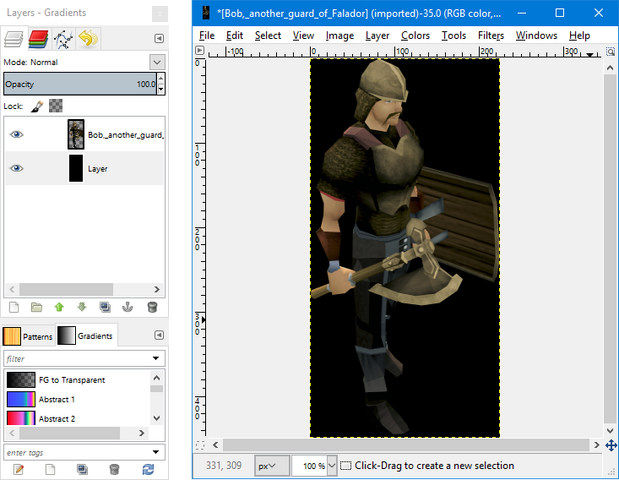Open the Layers dock tab menu arrow
The width and height of the screenshot is (619, 480).
[159, 39]
